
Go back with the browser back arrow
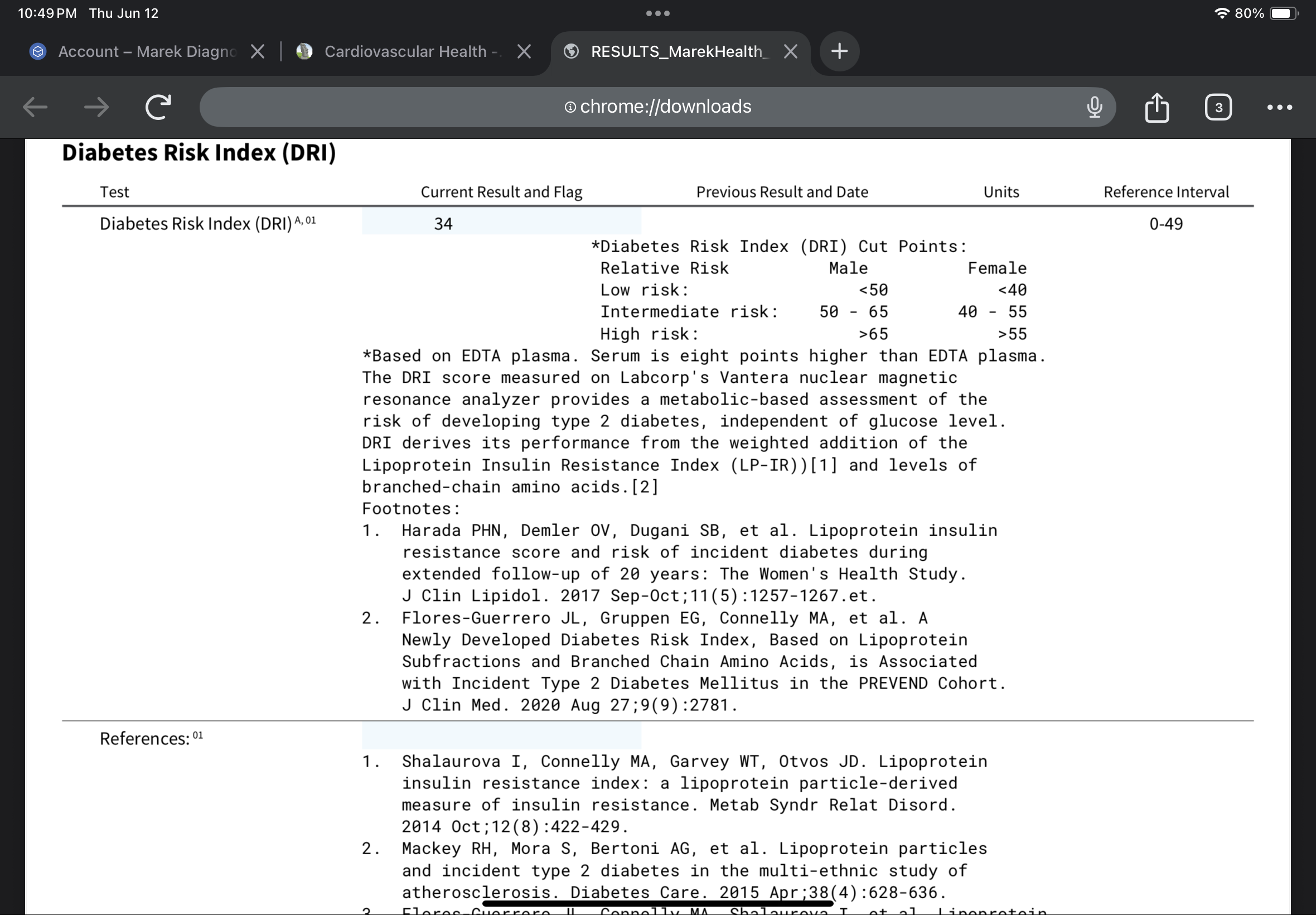point(35,107)
